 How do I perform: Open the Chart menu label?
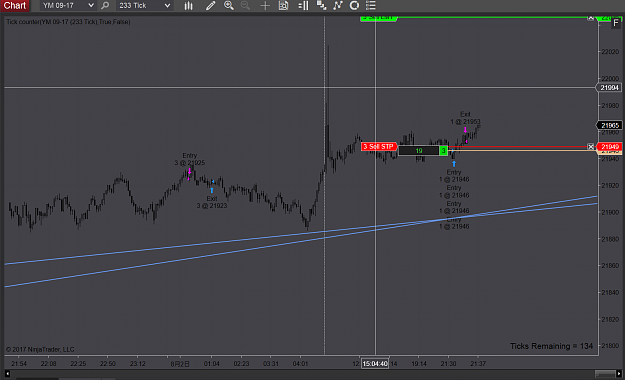(15, 6)
